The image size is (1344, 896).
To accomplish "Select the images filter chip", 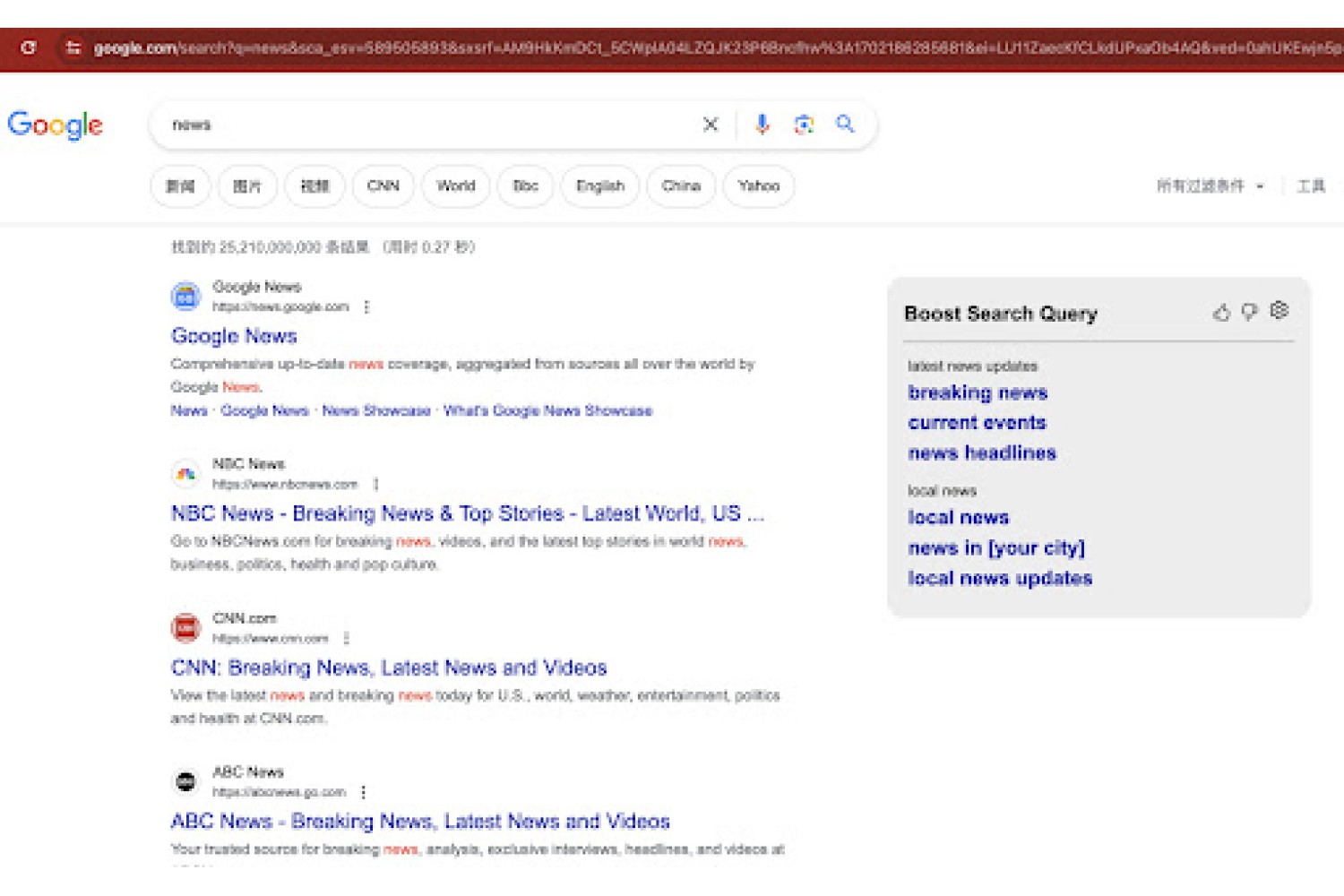I will (x=247, y=186).
